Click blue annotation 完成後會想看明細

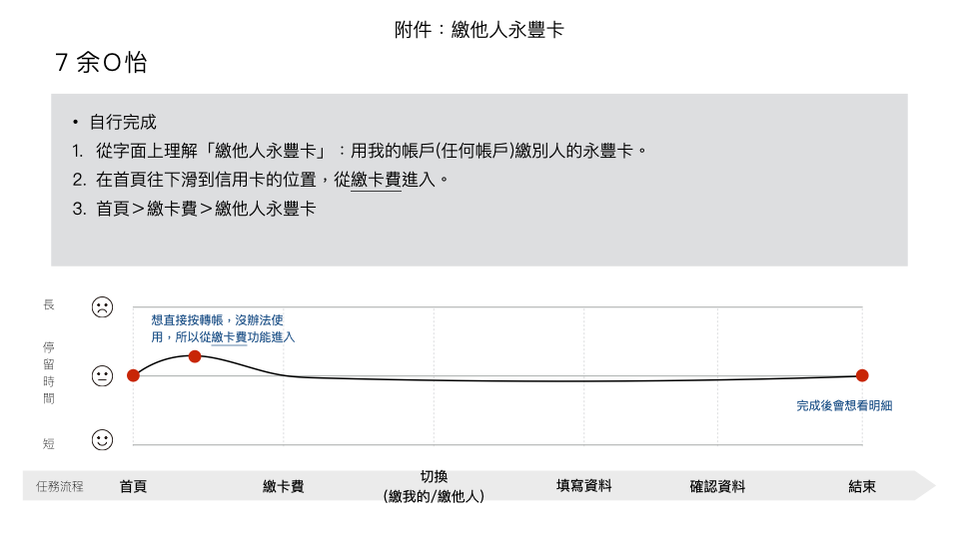point(844,406)
